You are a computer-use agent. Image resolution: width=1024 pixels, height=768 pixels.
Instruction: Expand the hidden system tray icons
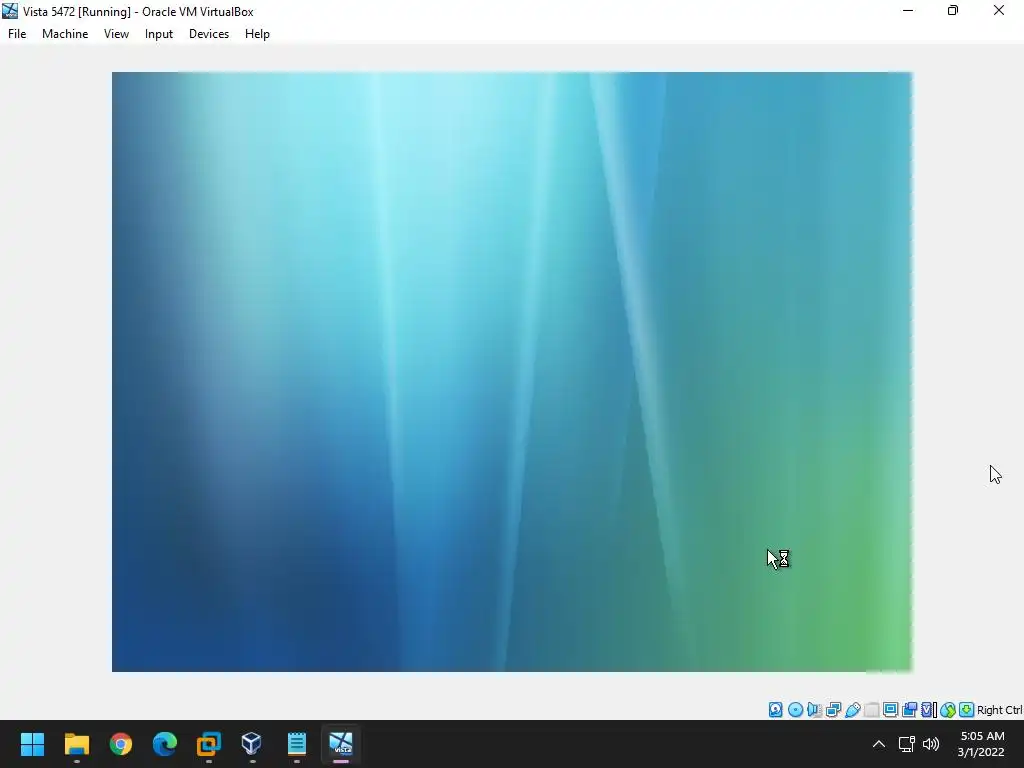879,744
